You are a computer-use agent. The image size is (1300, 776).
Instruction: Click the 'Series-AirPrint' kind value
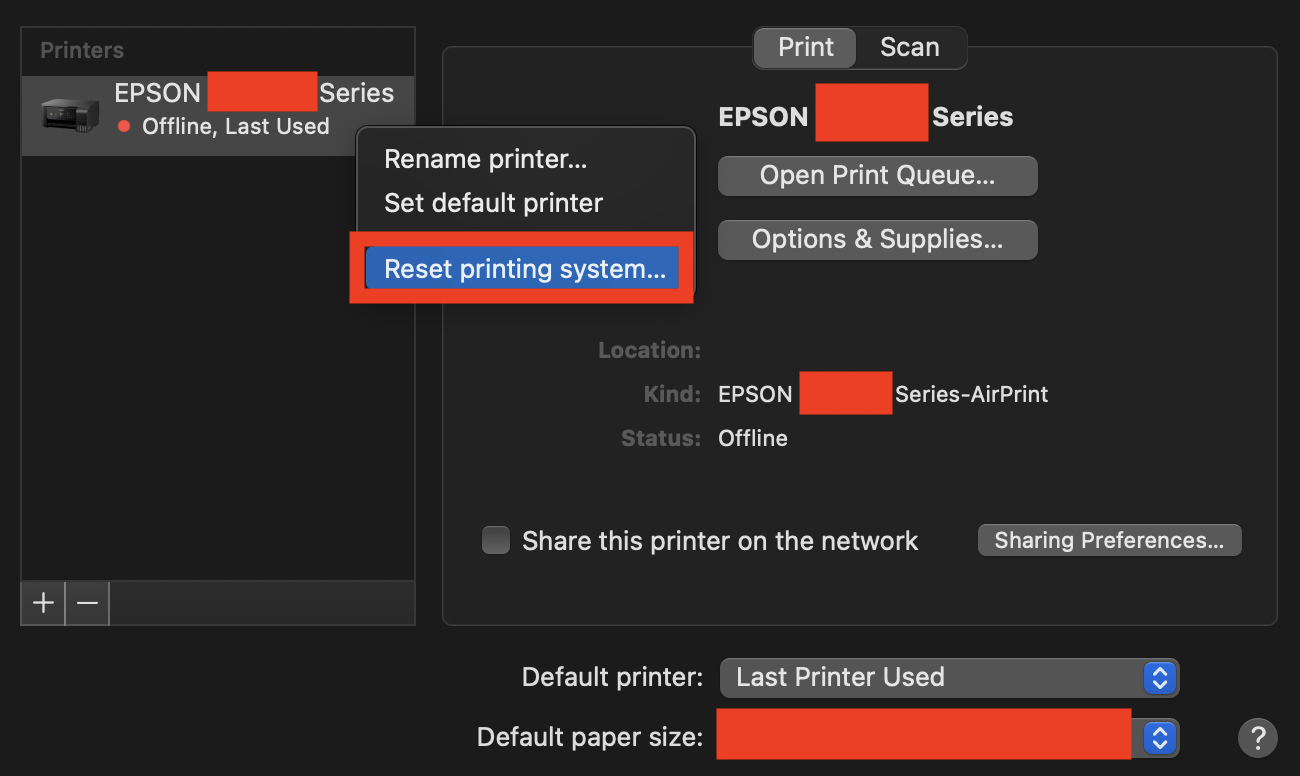(x=972, y=394)
